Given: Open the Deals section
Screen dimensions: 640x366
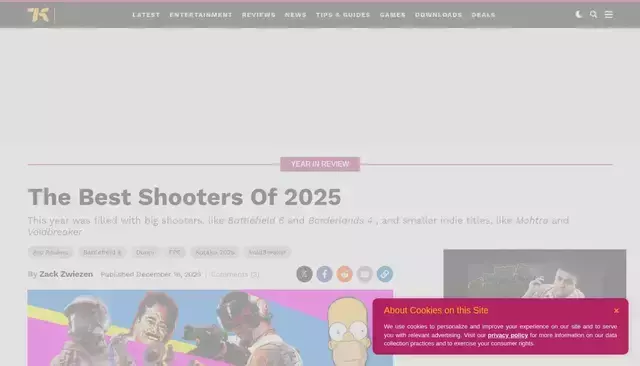Looking at the screenshot, I should point(483,15).
